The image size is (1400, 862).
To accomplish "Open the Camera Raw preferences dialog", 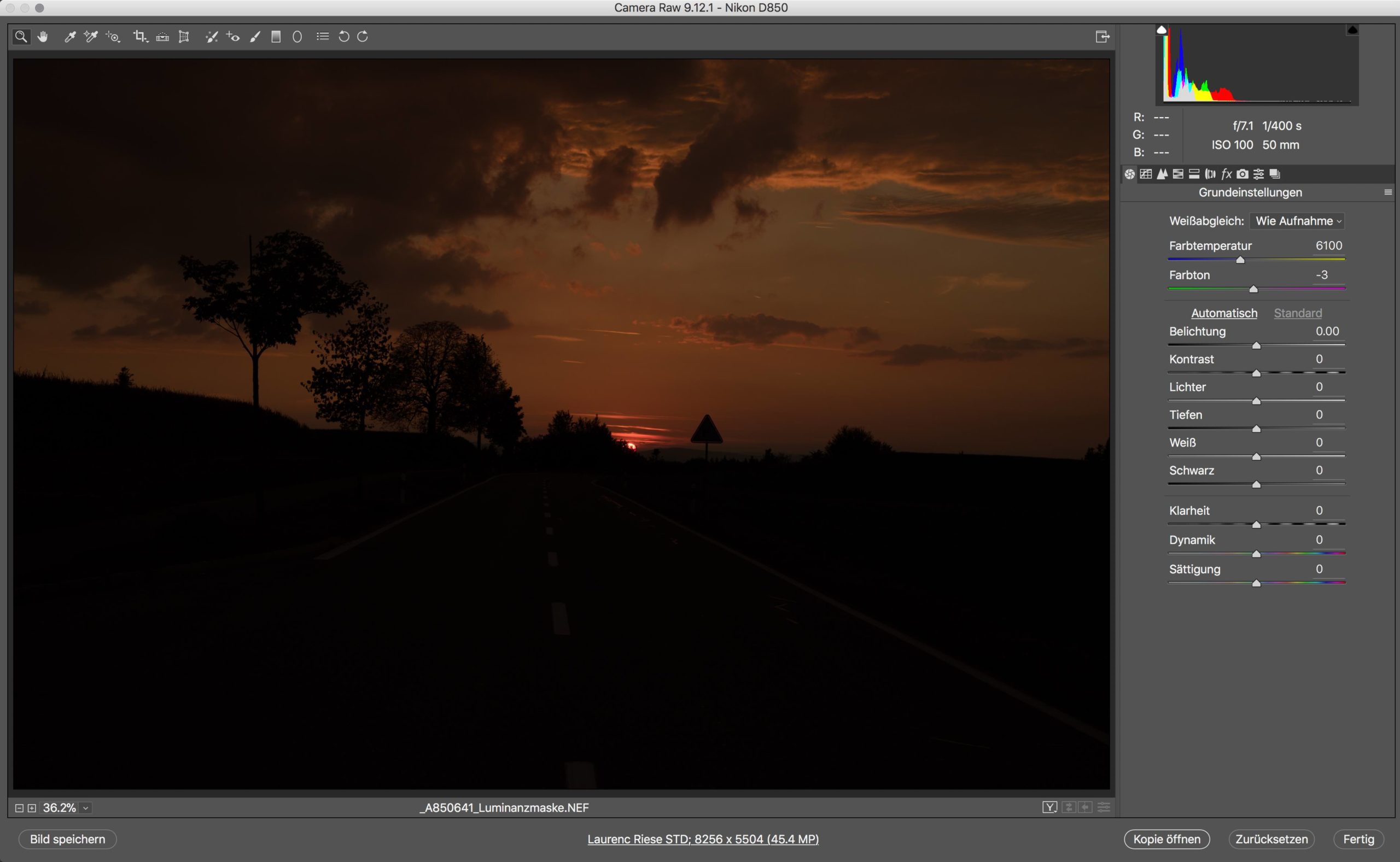I will coord(323,37).
